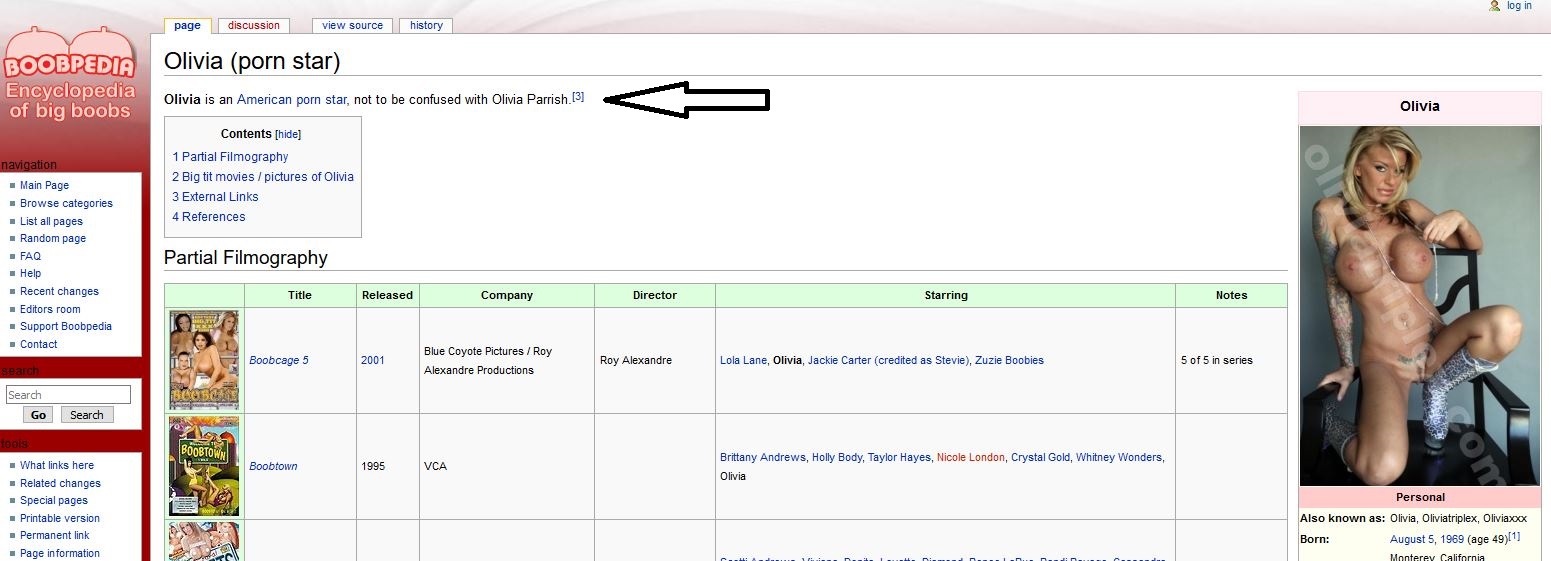This screenshot has width=1551, height=561.
Task: Open List all pages link
Action: 51,221
